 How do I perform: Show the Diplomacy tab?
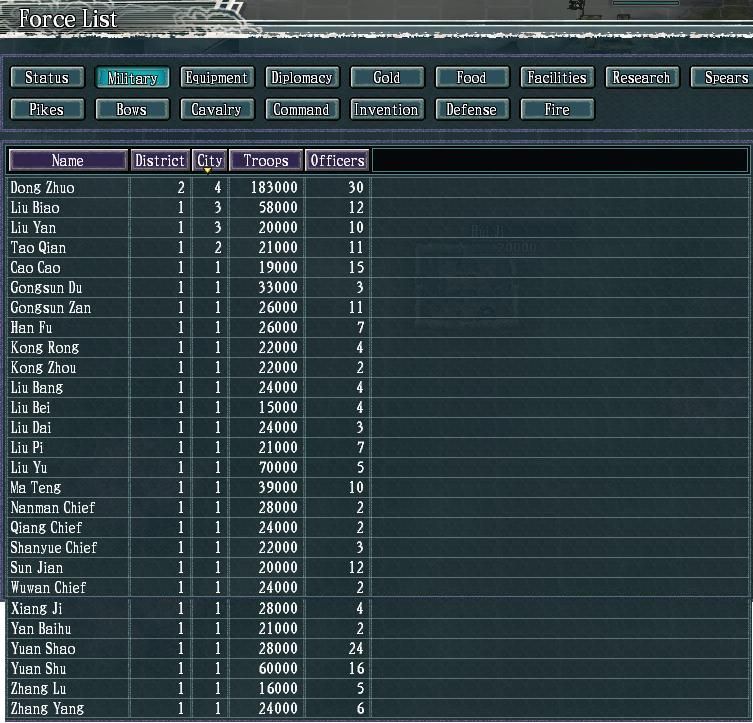301,78
